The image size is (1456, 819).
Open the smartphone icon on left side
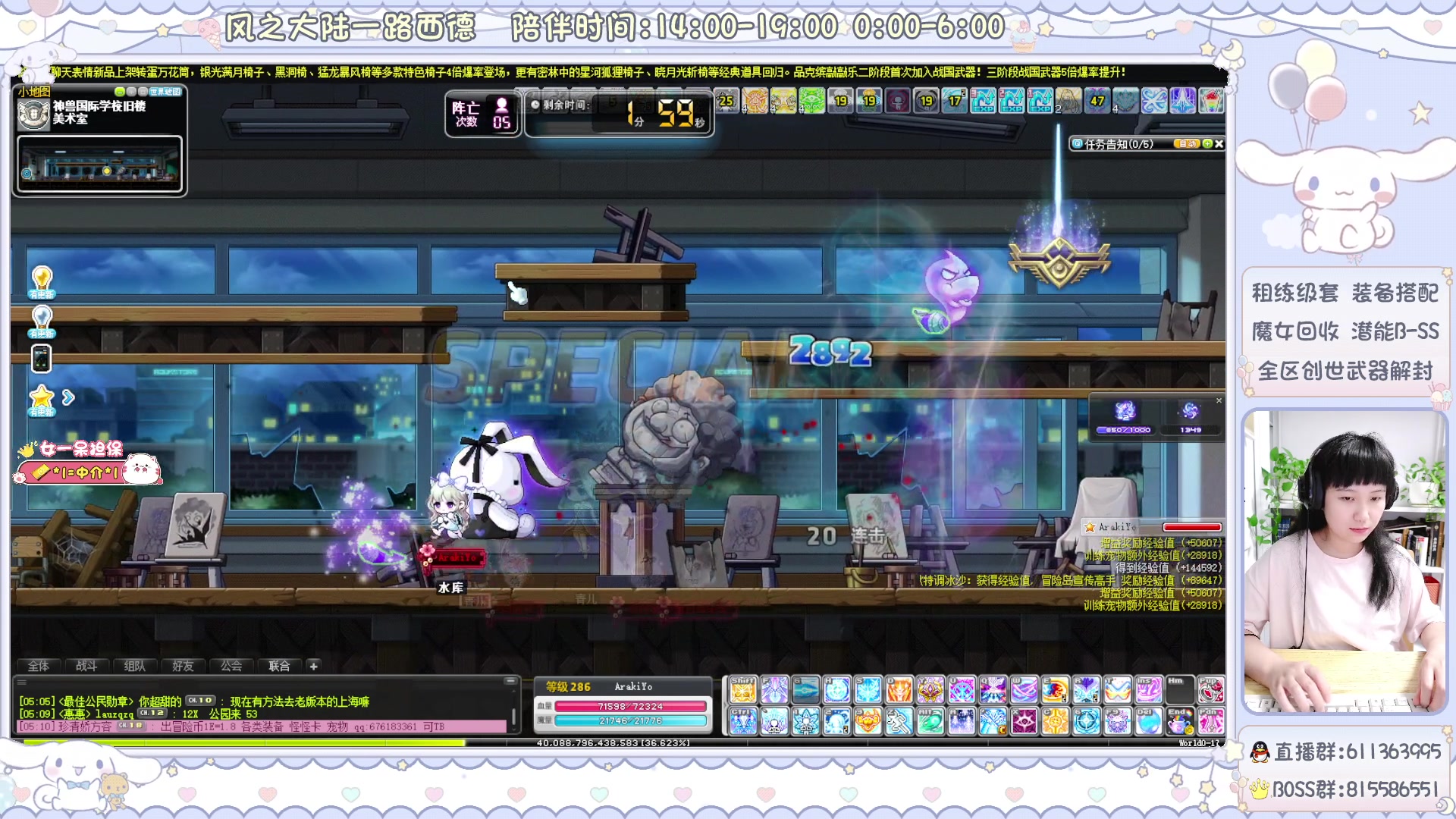(41, 358)
